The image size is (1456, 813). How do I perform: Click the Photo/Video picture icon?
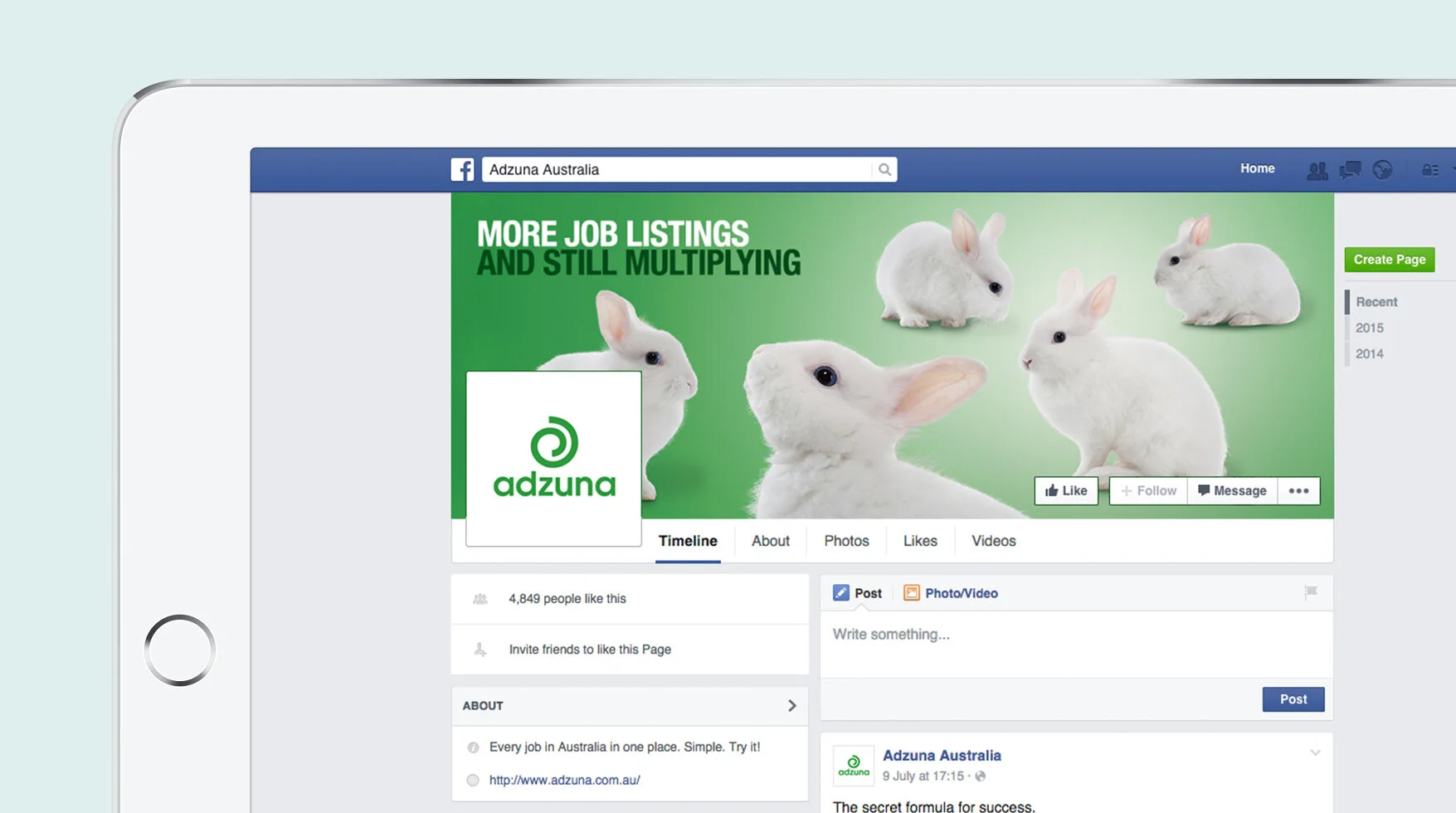pyautogui.click(x=912, y=593)
